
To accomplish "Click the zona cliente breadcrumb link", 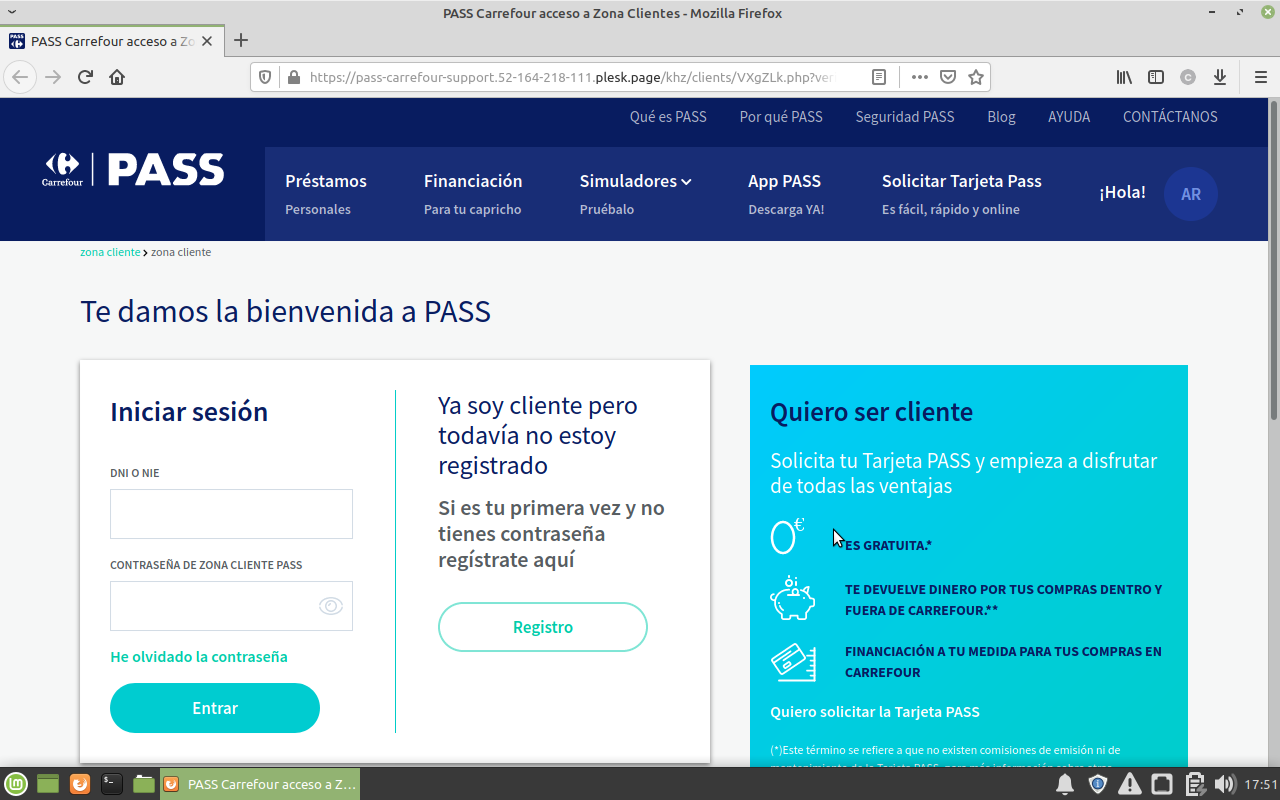I will (x=110, y=252).
